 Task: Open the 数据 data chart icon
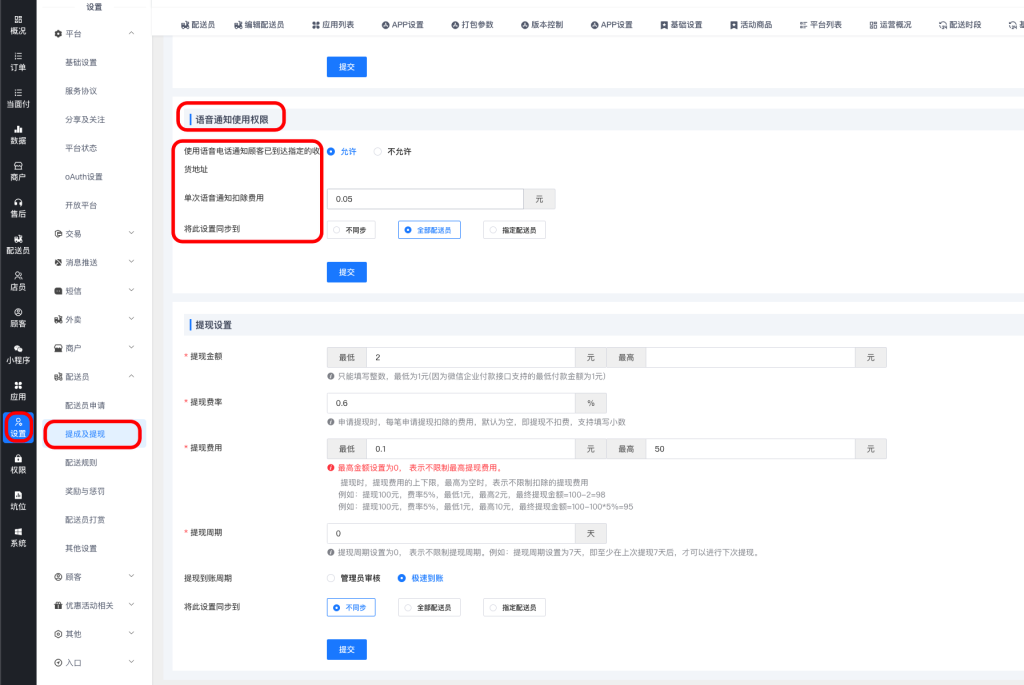(18, 134)
